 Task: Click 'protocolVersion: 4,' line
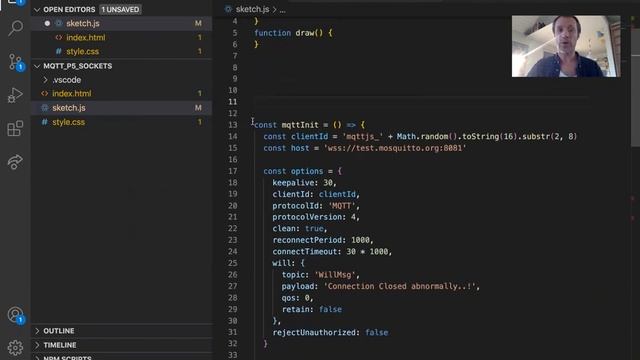coord(316,217)
